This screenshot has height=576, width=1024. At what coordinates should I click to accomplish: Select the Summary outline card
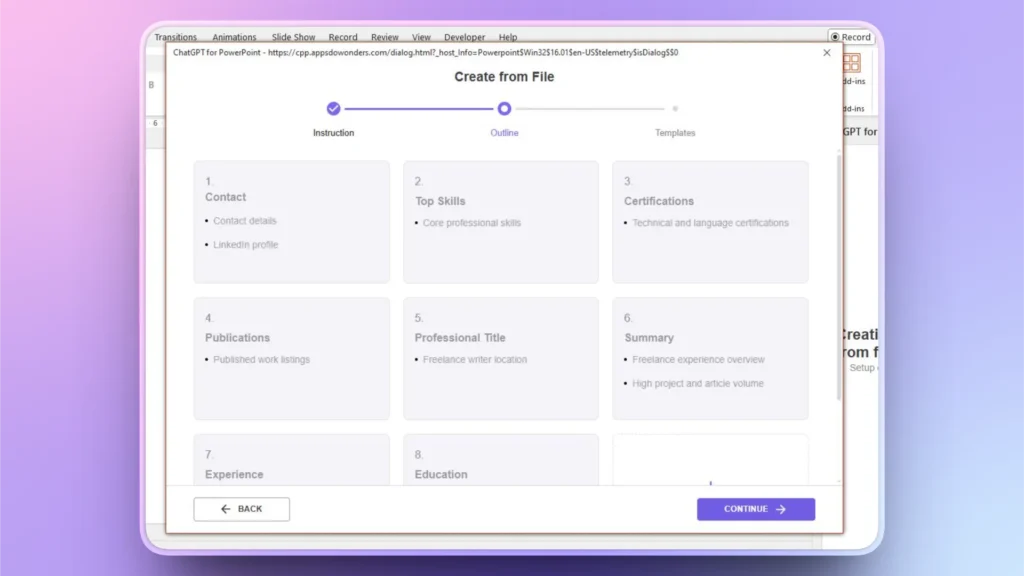pyautogui.click(x=710, y=357)
